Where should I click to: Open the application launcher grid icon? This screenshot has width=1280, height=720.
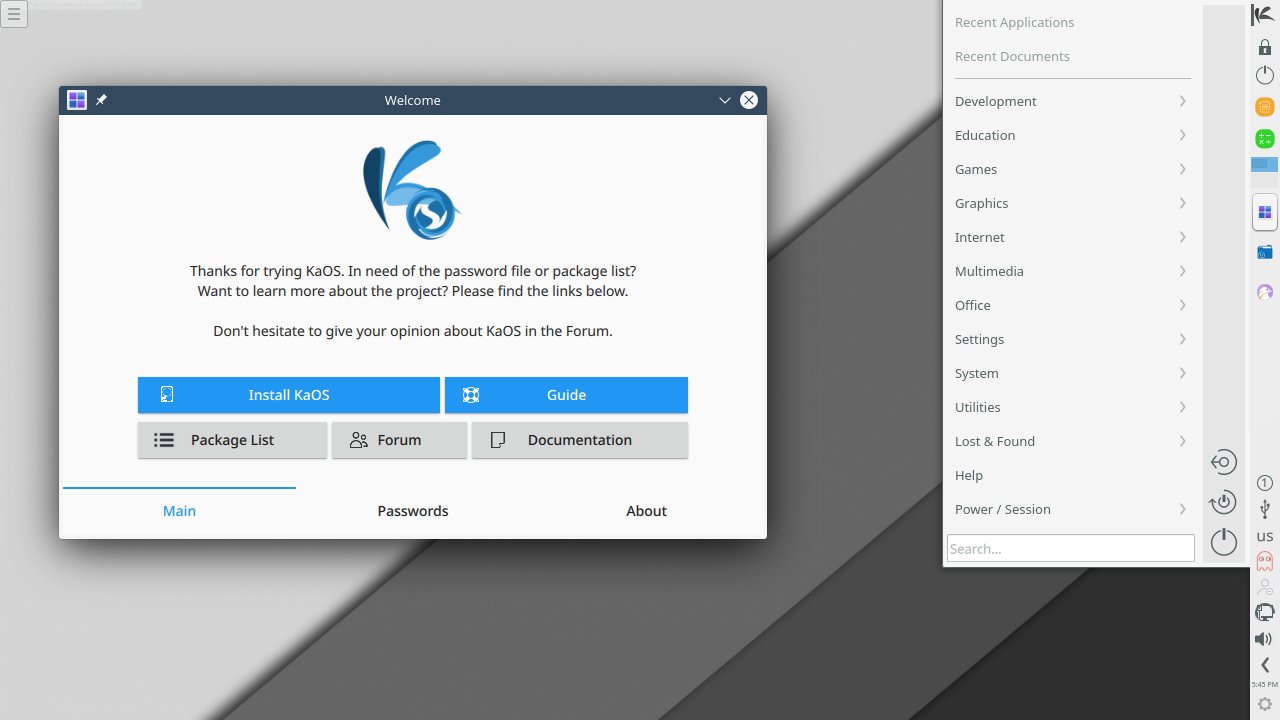(1263, 212)
